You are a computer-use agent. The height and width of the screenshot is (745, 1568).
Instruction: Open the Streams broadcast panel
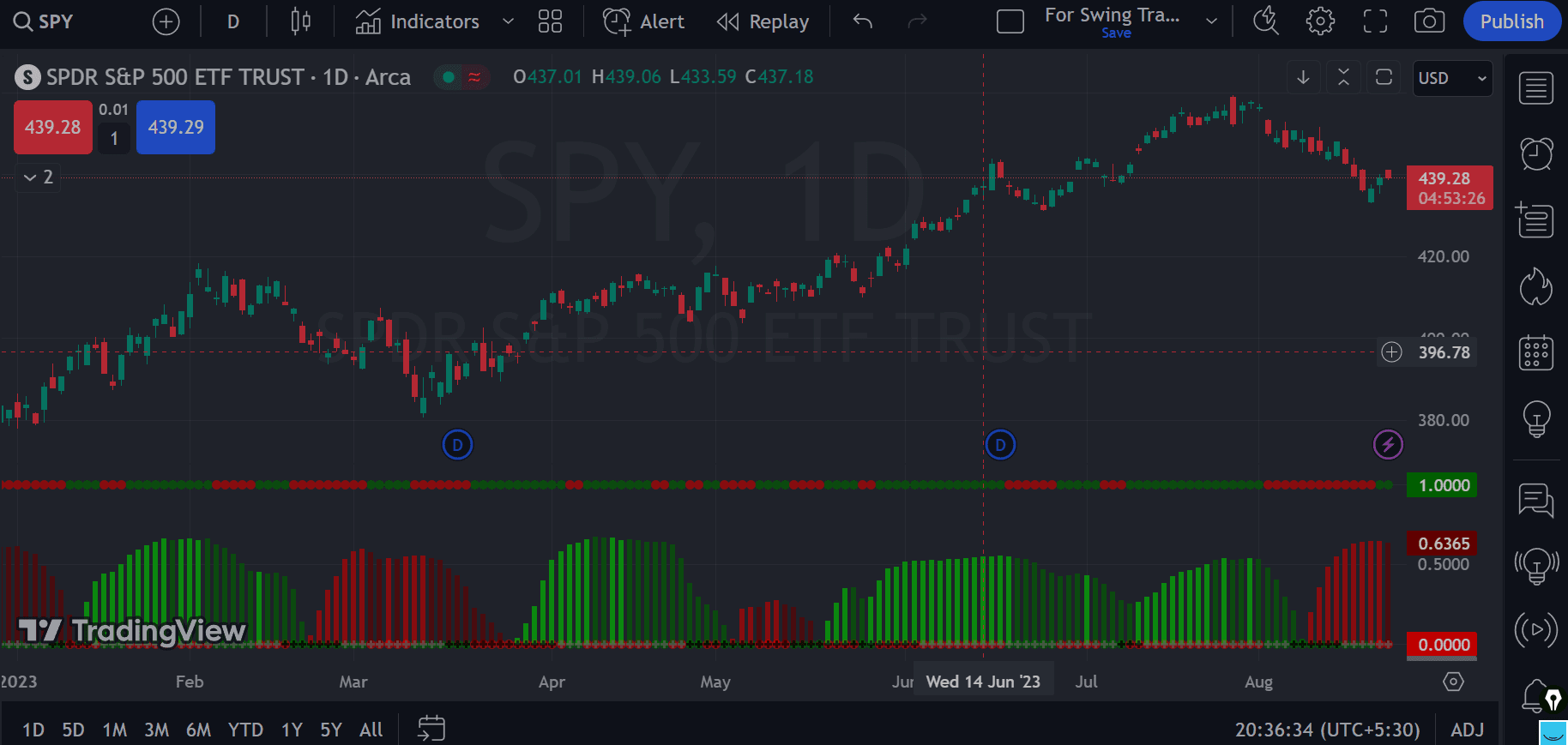click(1535, 630)
